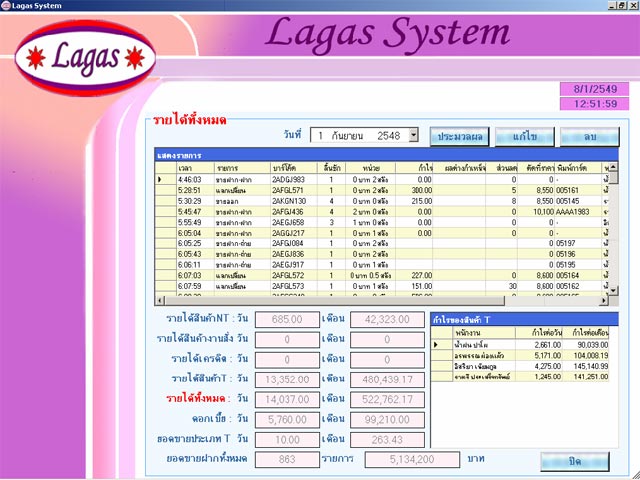Click NT product income day field 685.00
640x480 pixels.
pyautogui.click(x=287, y=319)
